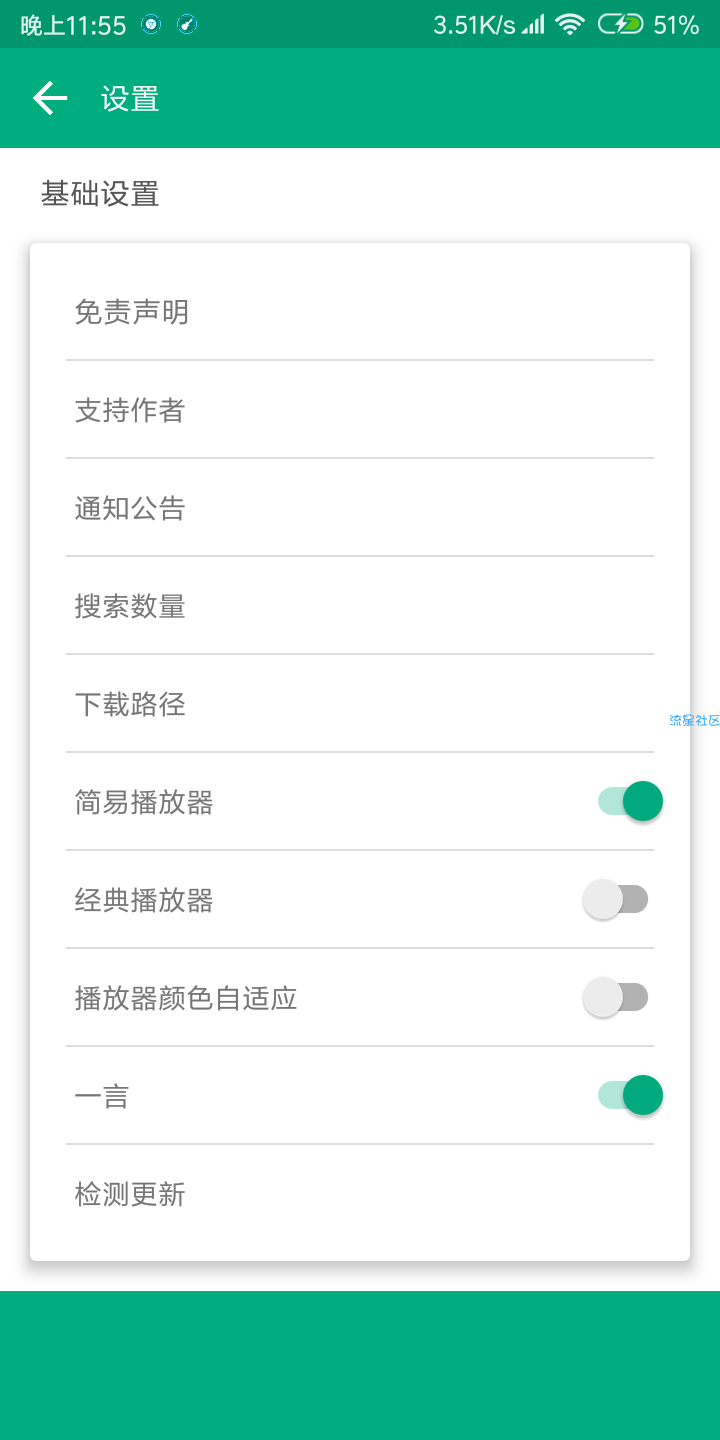The height and width of the screenshot is (1440, 720).
Task: Click the first round notification icon
Action: click(151, 25)
